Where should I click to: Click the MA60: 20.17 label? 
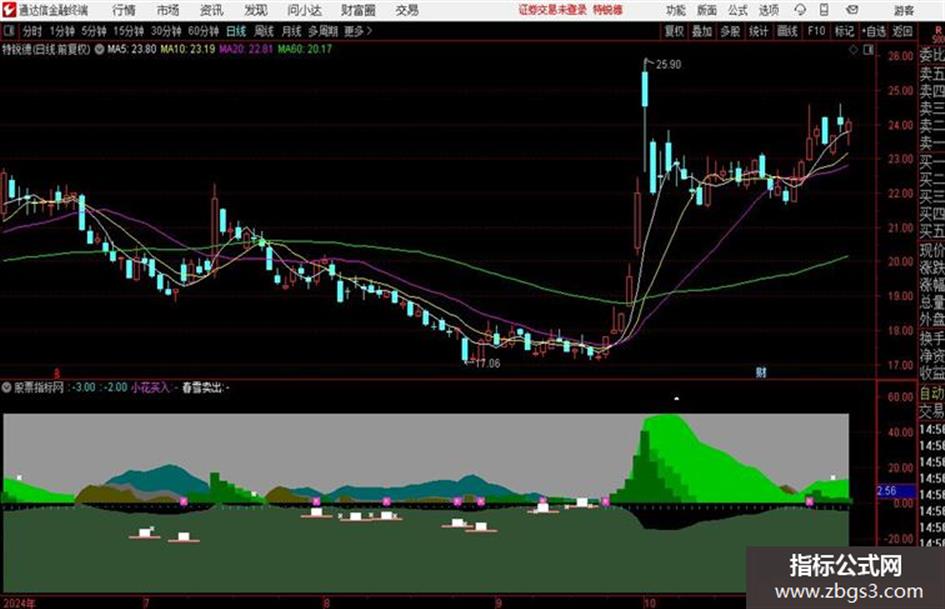(x=305, y=49)
